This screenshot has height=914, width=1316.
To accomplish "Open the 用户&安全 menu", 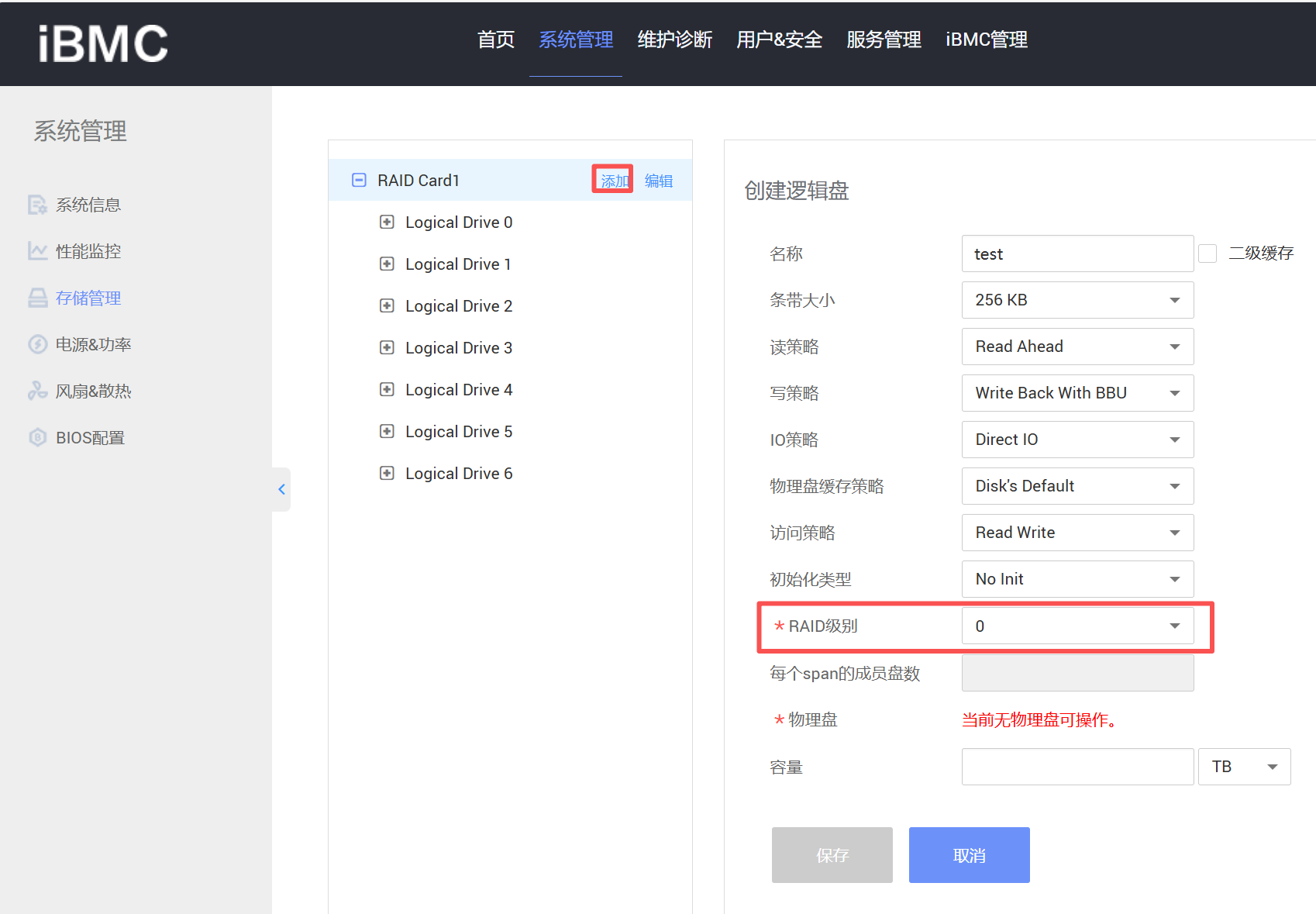I will (778, 40).
